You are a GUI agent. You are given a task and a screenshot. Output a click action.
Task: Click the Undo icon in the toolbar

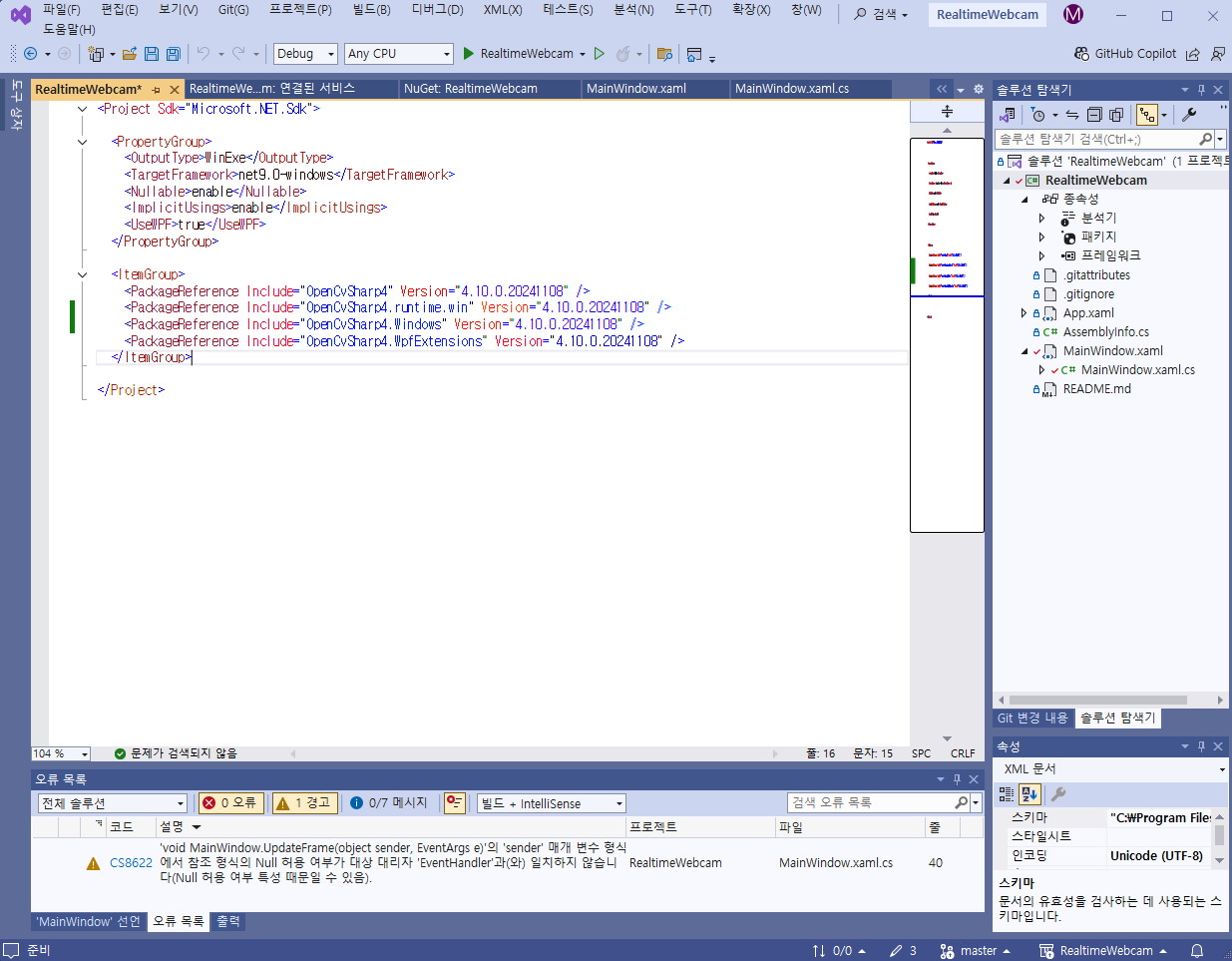pos(205,54)
